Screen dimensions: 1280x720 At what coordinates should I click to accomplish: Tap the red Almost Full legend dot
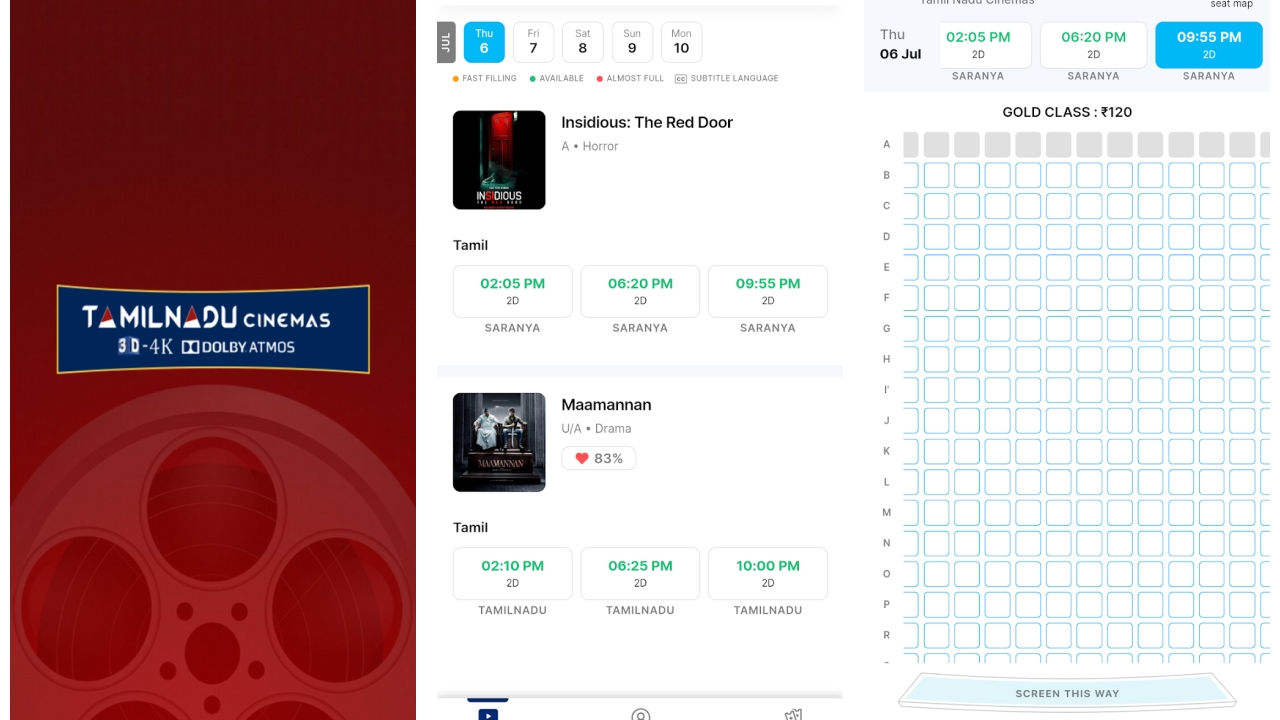point(600,78)
